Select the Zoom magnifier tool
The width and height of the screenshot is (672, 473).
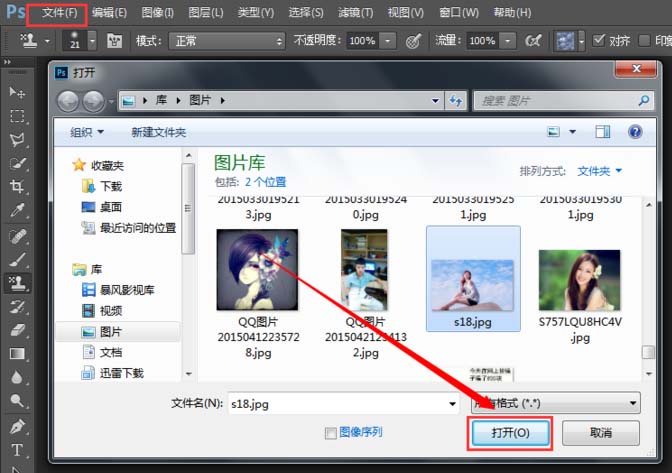pyautogui.click(x=17, y=401)
